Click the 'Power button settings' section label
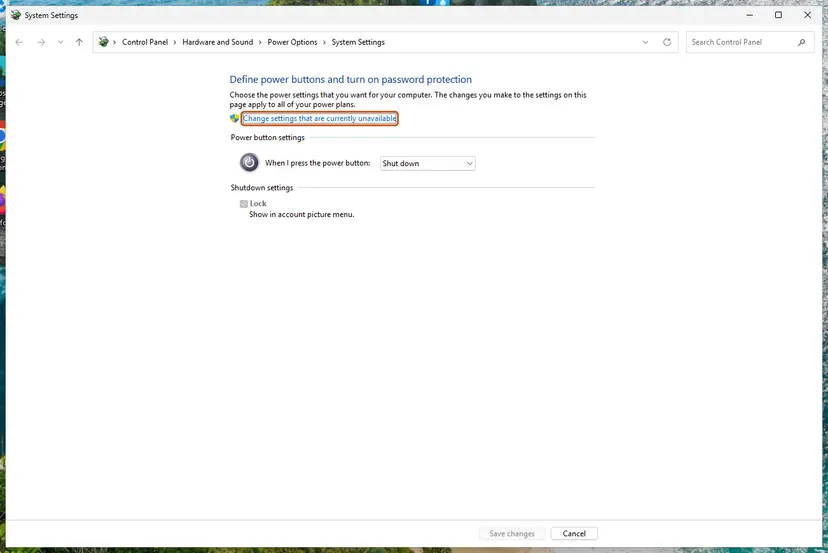The width and height of the screenshot is (828, 553). click(x=268, y=137)
